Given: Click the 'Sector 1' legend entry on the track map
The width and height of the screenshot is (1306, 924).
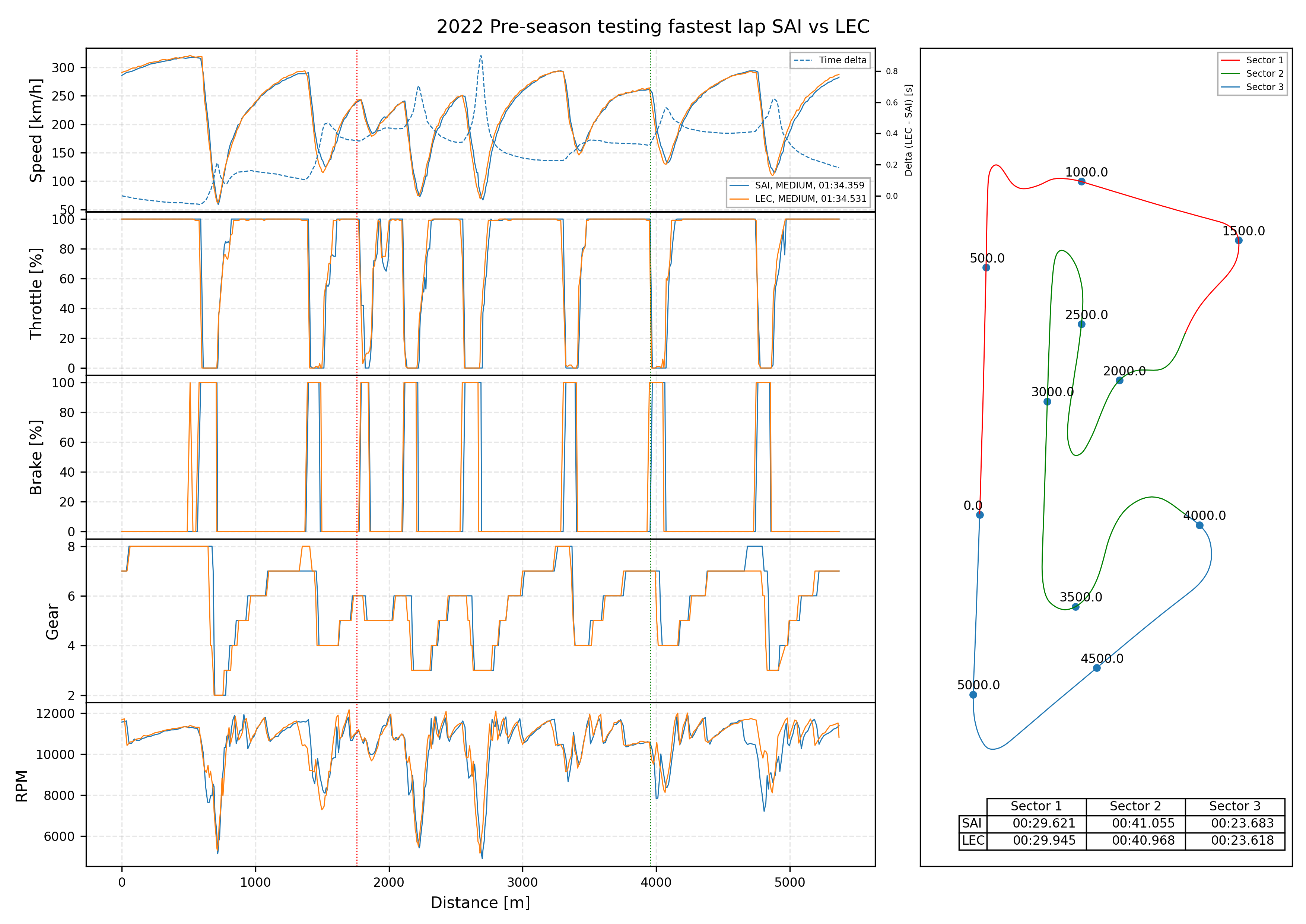Looking at the screenshot, I should pyautogui.click(x=1252, y=60).
